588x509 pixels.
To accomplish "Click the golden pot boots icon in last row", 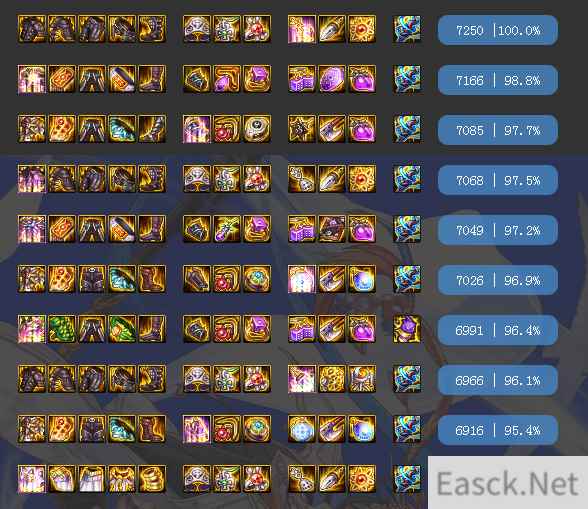I will pos(152,479).
